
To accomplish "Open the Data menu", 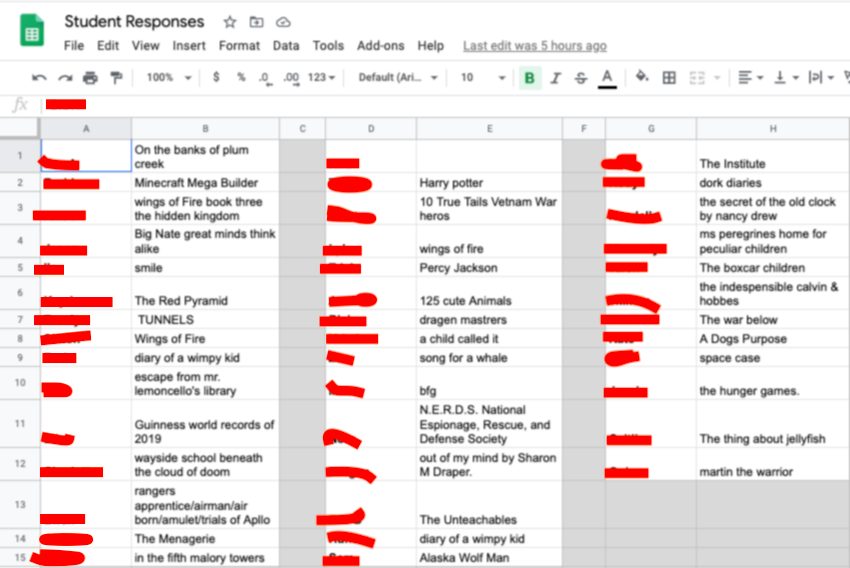I will (x=286, y=46).
